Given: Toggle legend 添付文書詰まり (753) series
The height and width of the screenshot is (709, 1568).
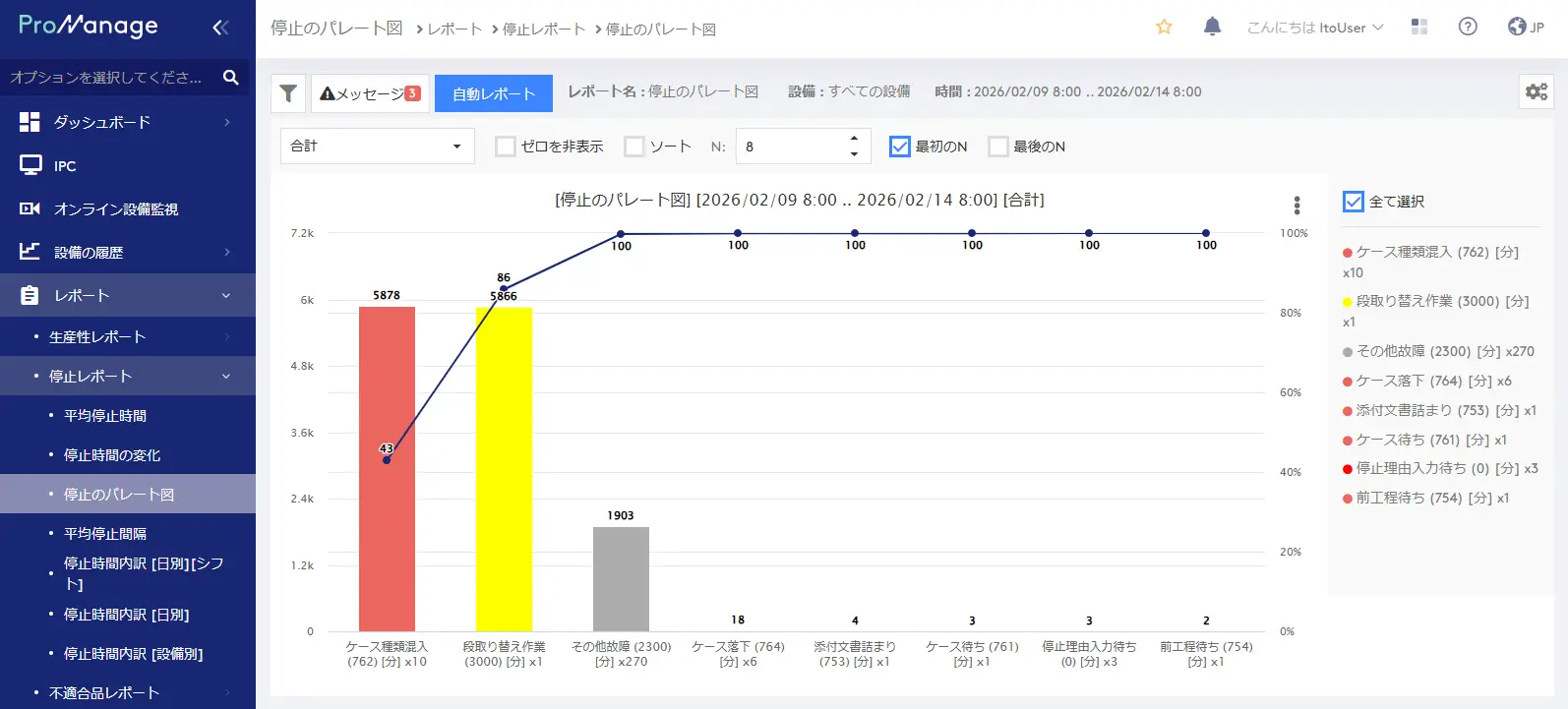Looking at the screenshot, I should tap(1439, 410).
